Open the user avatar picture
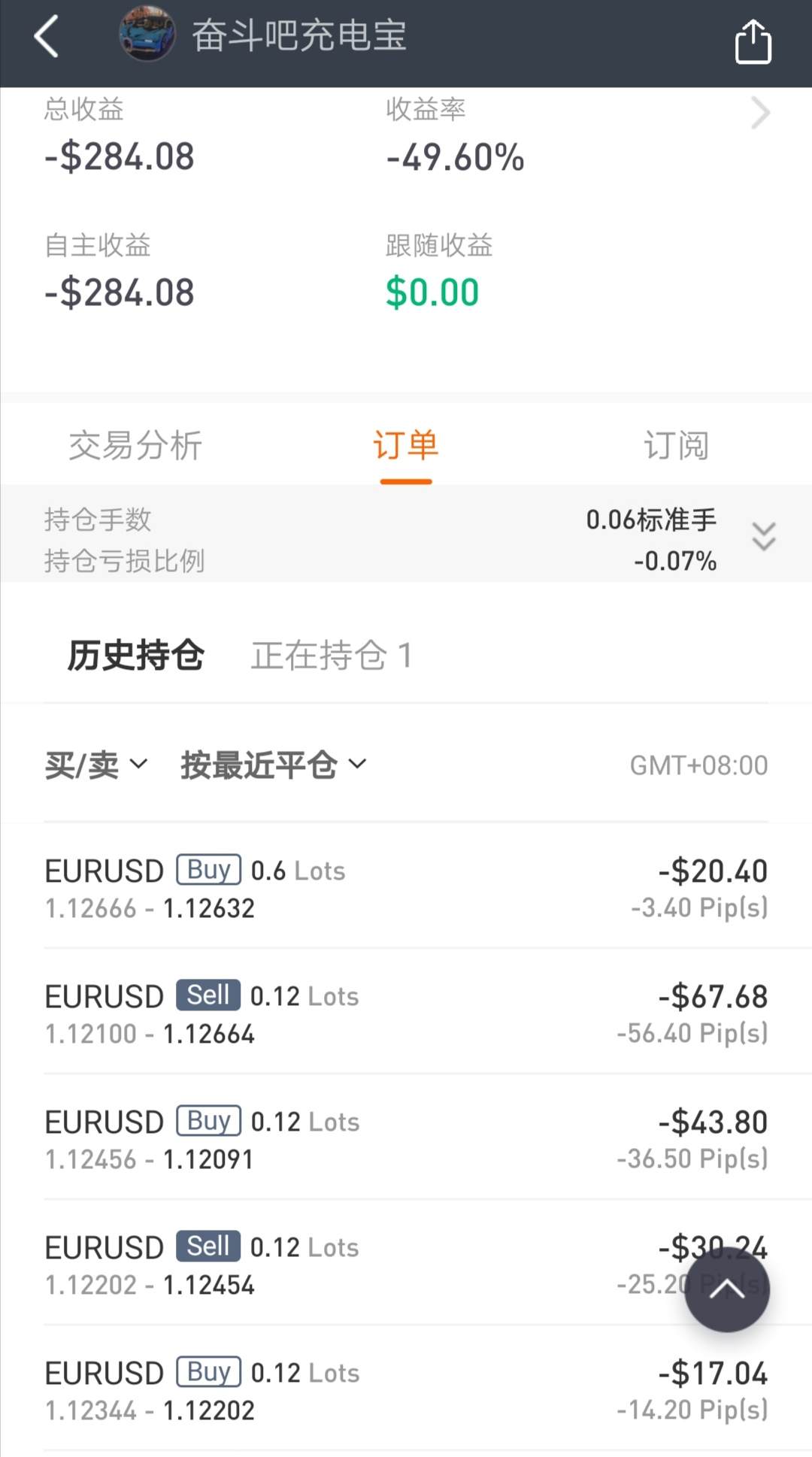 (x=147, y=34)
